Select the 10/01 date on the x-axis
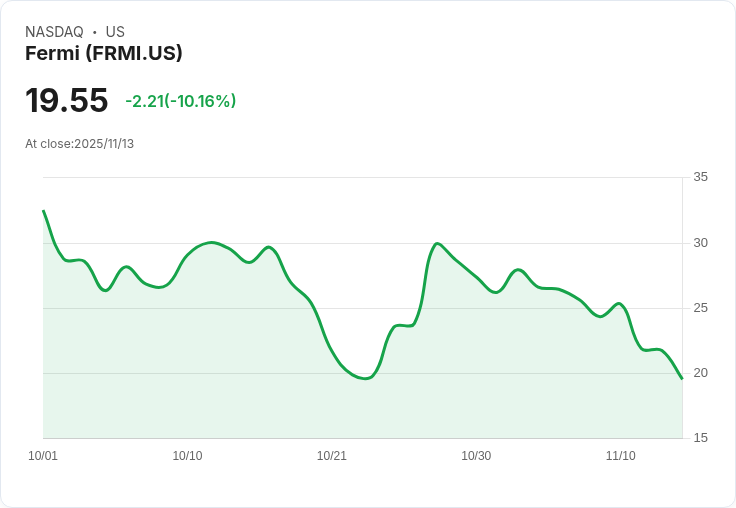This screenshot has width=736, height=508. click(43, 456)
